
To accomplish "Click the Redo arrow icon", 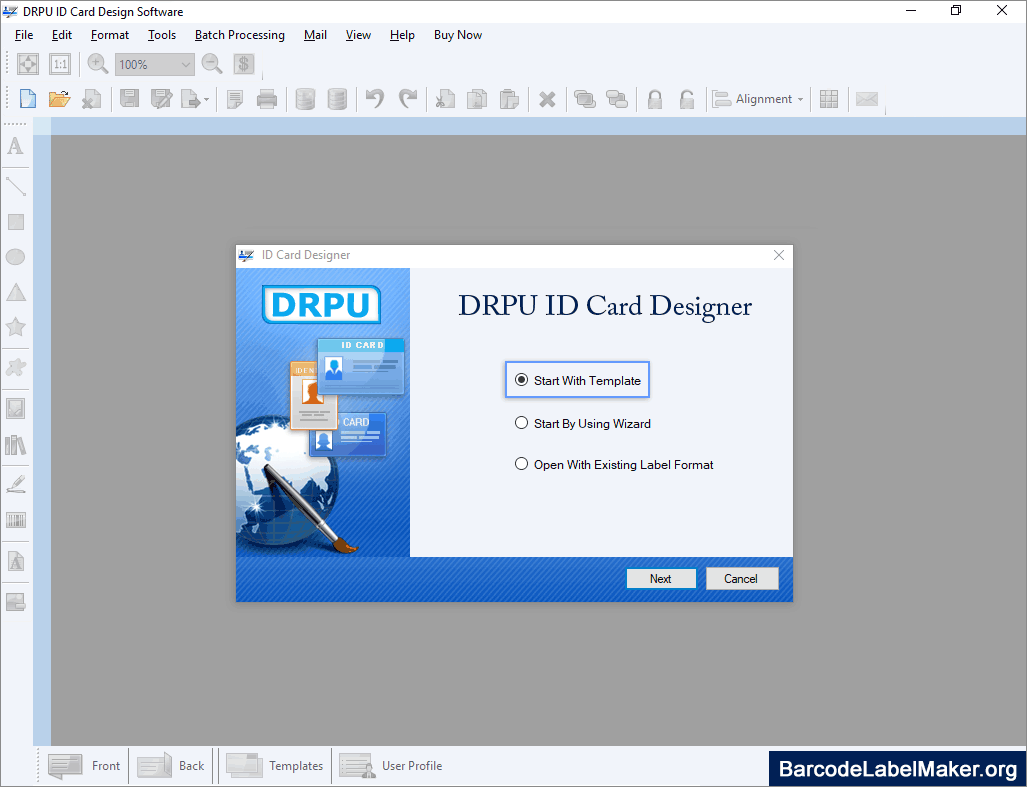I will (x=407, y=99).
